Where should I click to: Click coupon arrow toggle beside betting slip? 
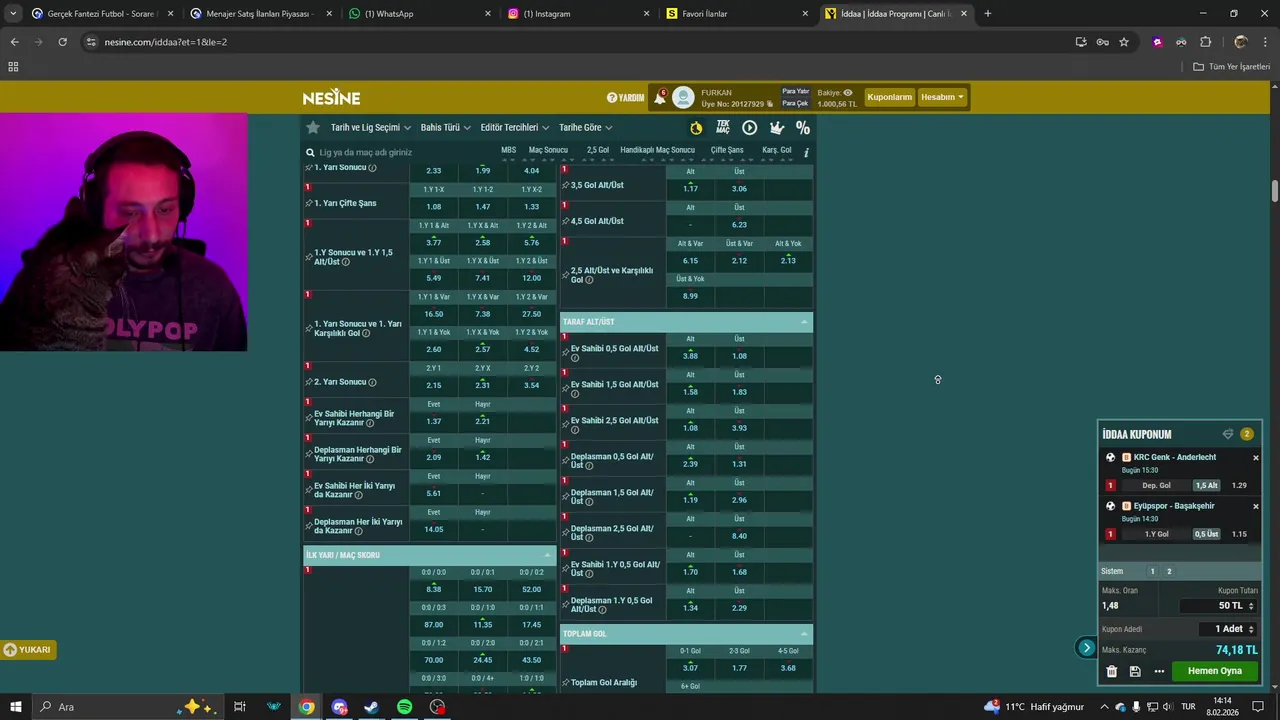point(1087,648)
